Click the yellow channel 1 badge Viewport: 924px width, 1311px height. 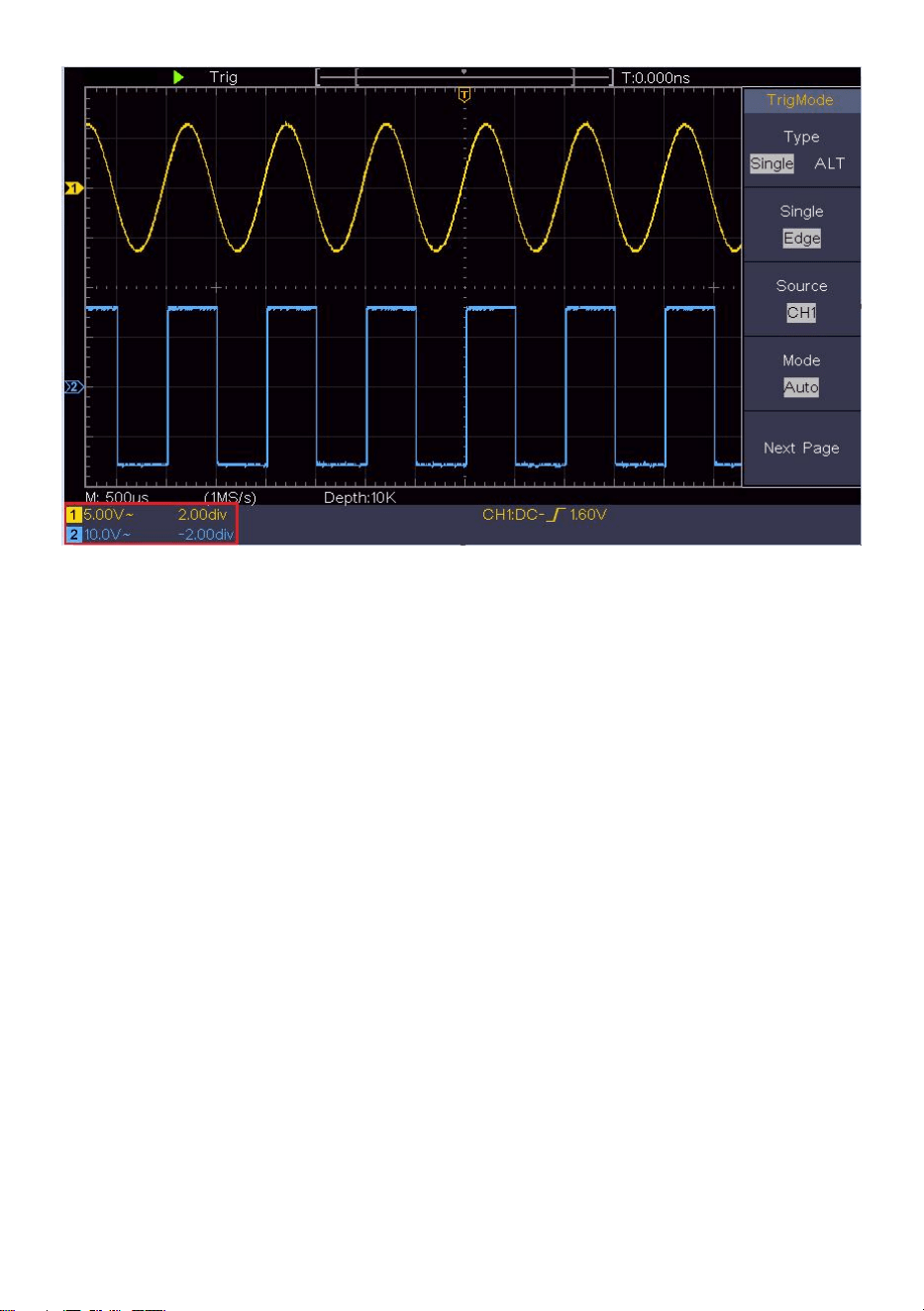[x=73, y=515]
